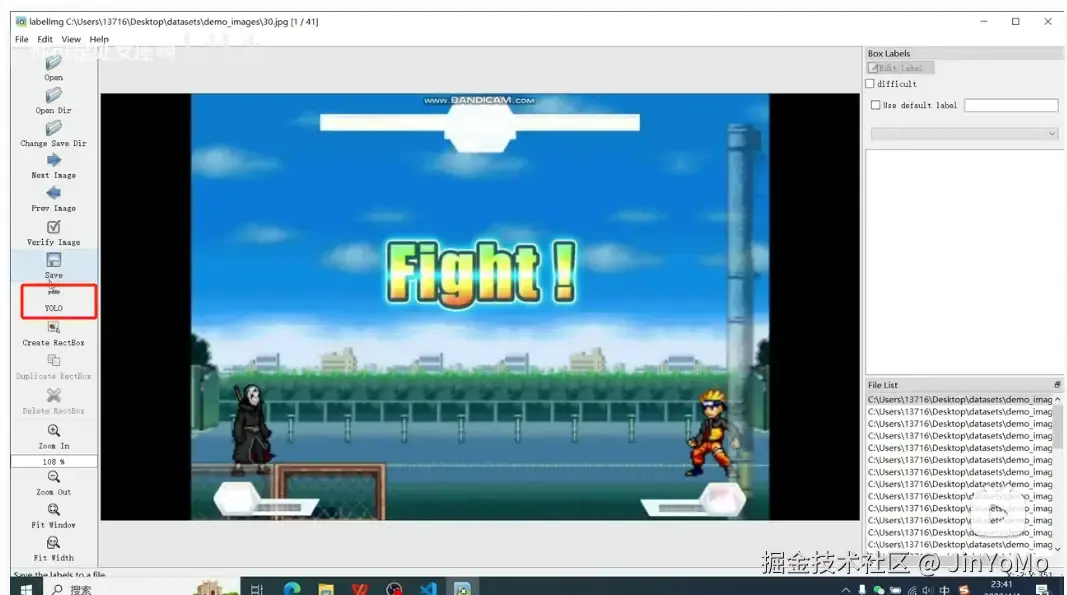Click the labelImg taskbar icon
The height and width of the screenshot is (595, 1067).
pos(462,590)
